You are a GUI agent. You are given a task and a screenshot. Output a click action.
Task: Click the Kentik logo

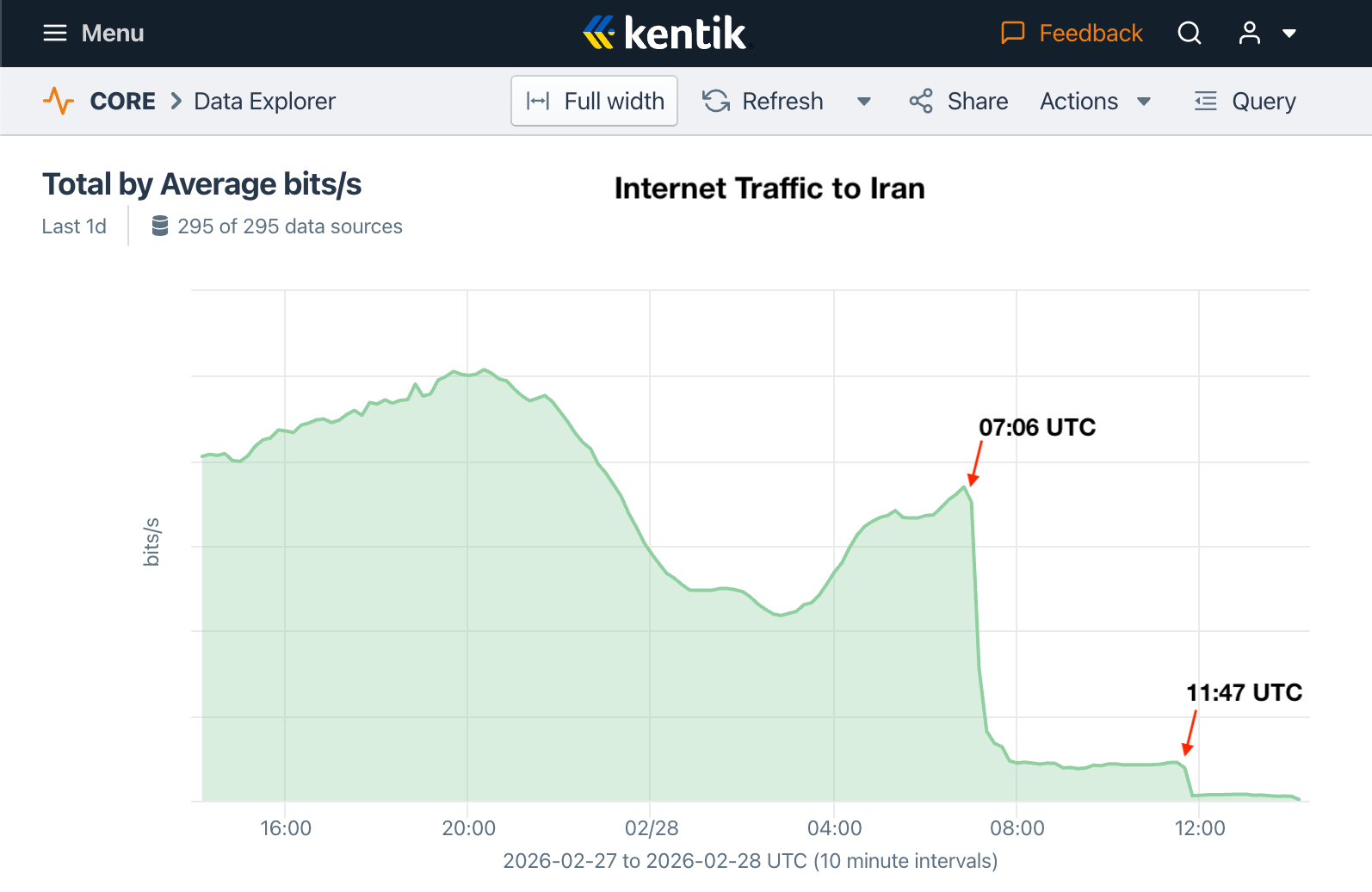click(x=664, y=34)
